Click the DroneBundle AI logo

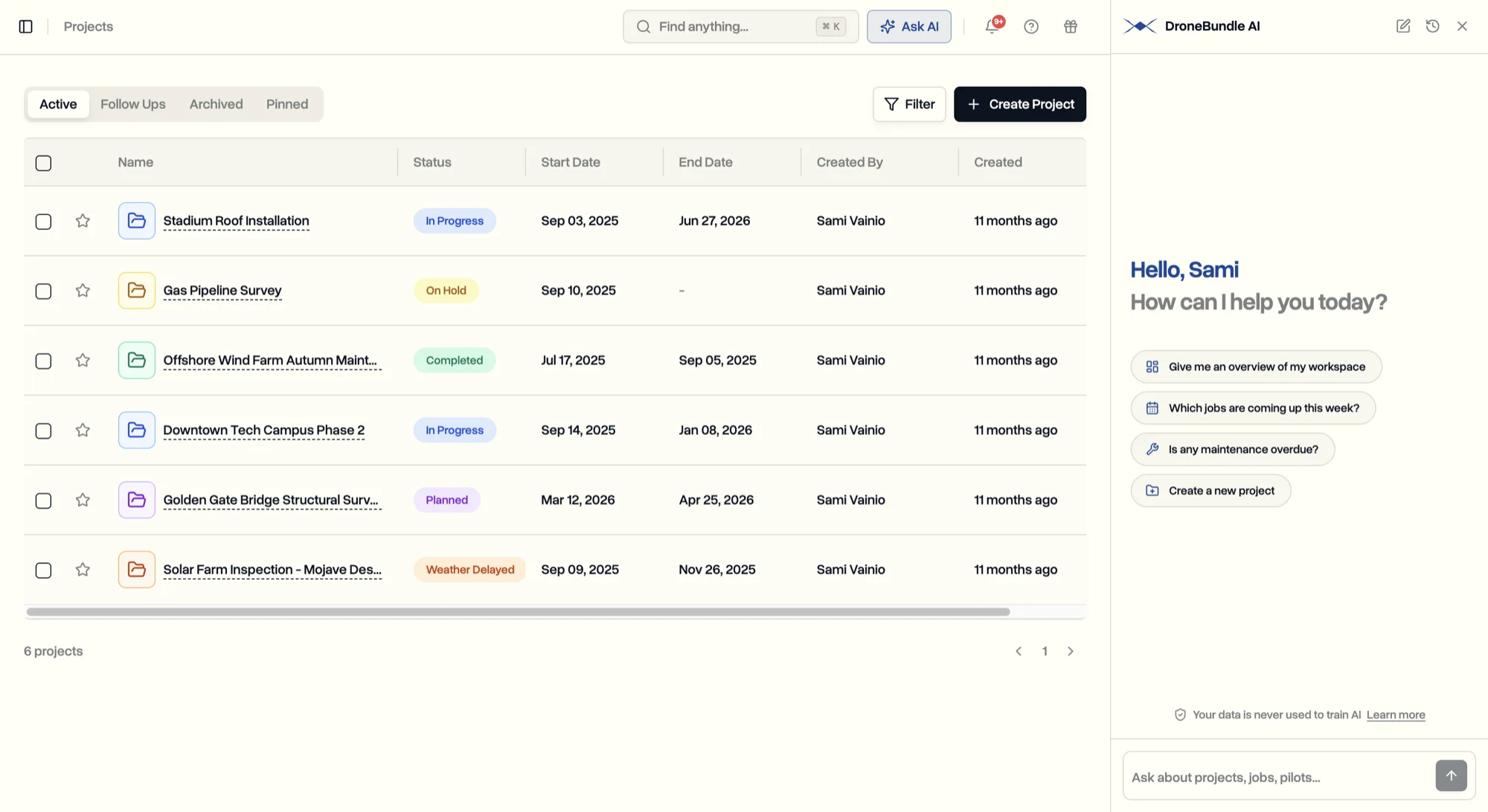tap(1140, 26)
